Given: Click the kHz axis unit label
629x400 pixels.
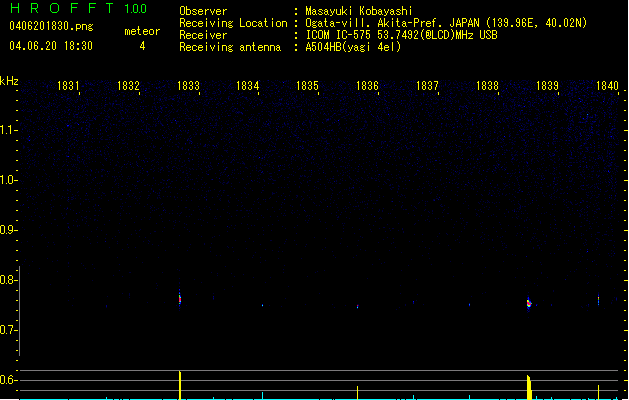Looking at the screenshot, I should pos(9,81).
